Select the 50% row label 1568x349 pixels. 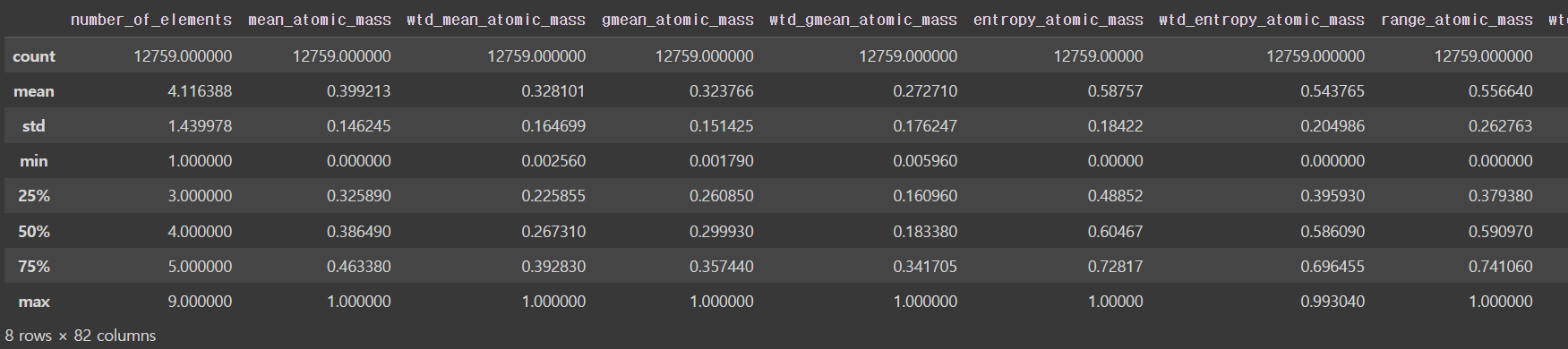34,232
